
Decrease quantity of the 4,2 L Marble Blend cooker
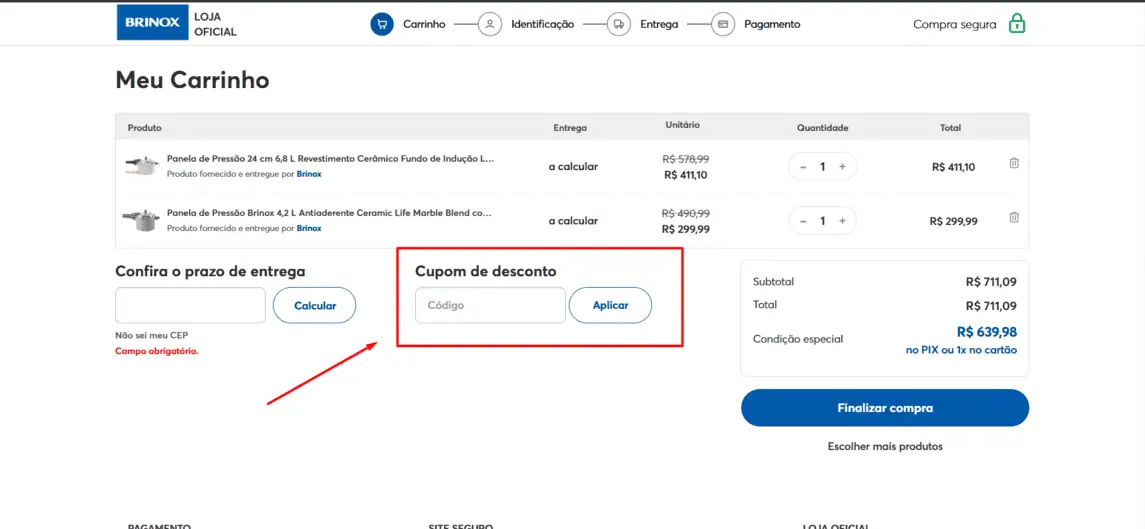pyautogui.click(x=803, y=221)
